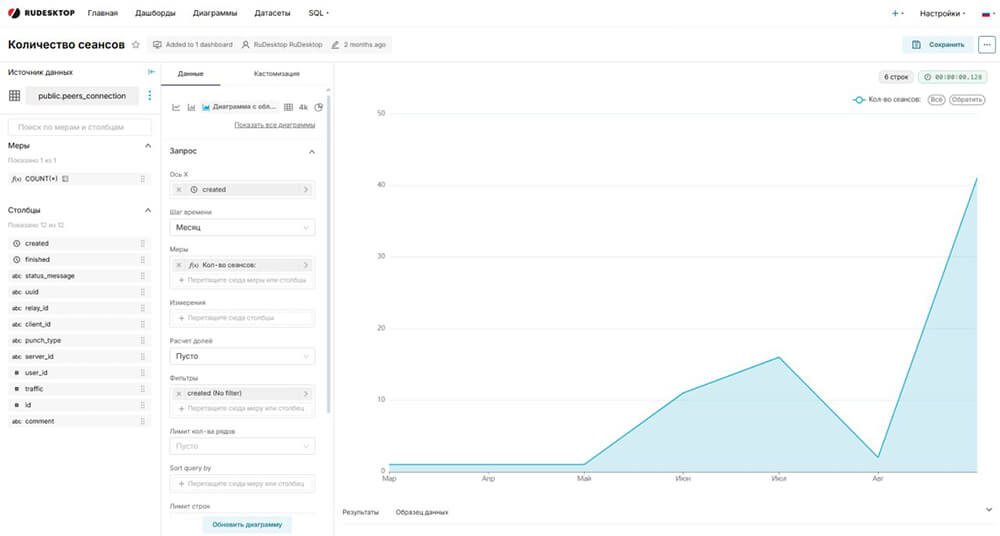The height and width of the screenshot is (536, 1000).
Task: Open the Дашборды menu item
Action: 155,13
